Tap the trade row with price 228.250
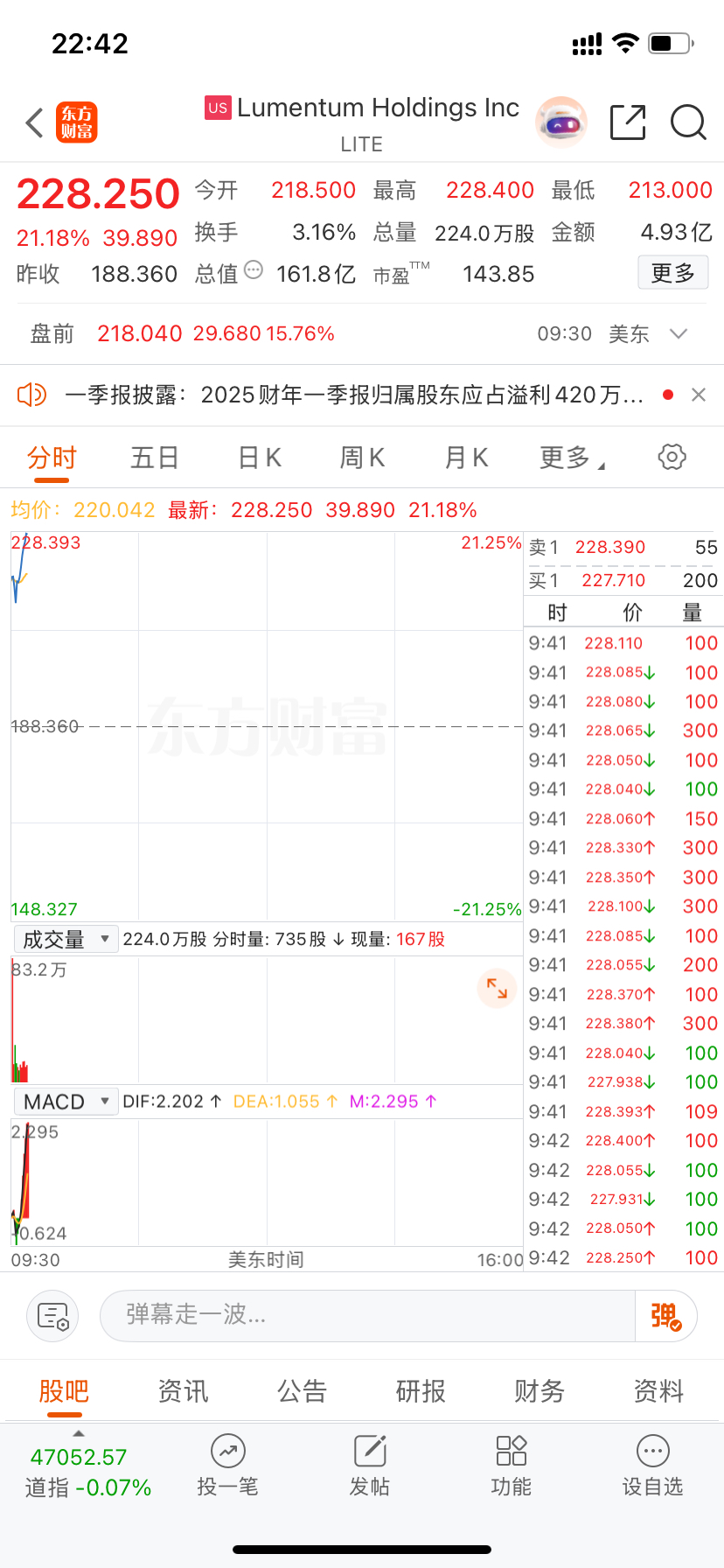Image resolution: width=724 pixels, height=1568 pixels. pyautogui.click(x=623, y=1258)
